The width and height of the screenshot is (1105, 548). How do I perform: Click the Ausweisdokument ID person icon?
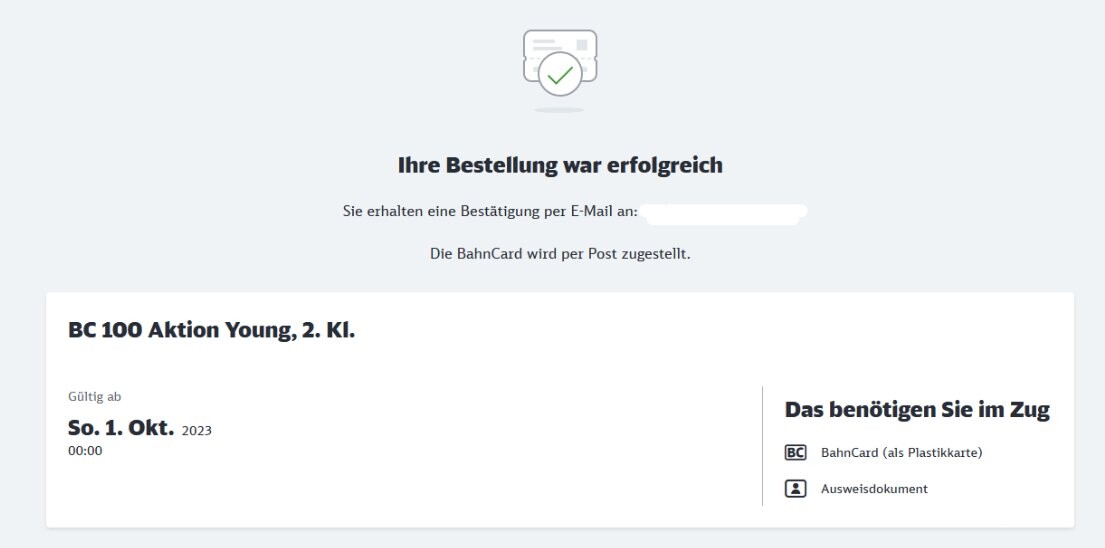point(795,488)
